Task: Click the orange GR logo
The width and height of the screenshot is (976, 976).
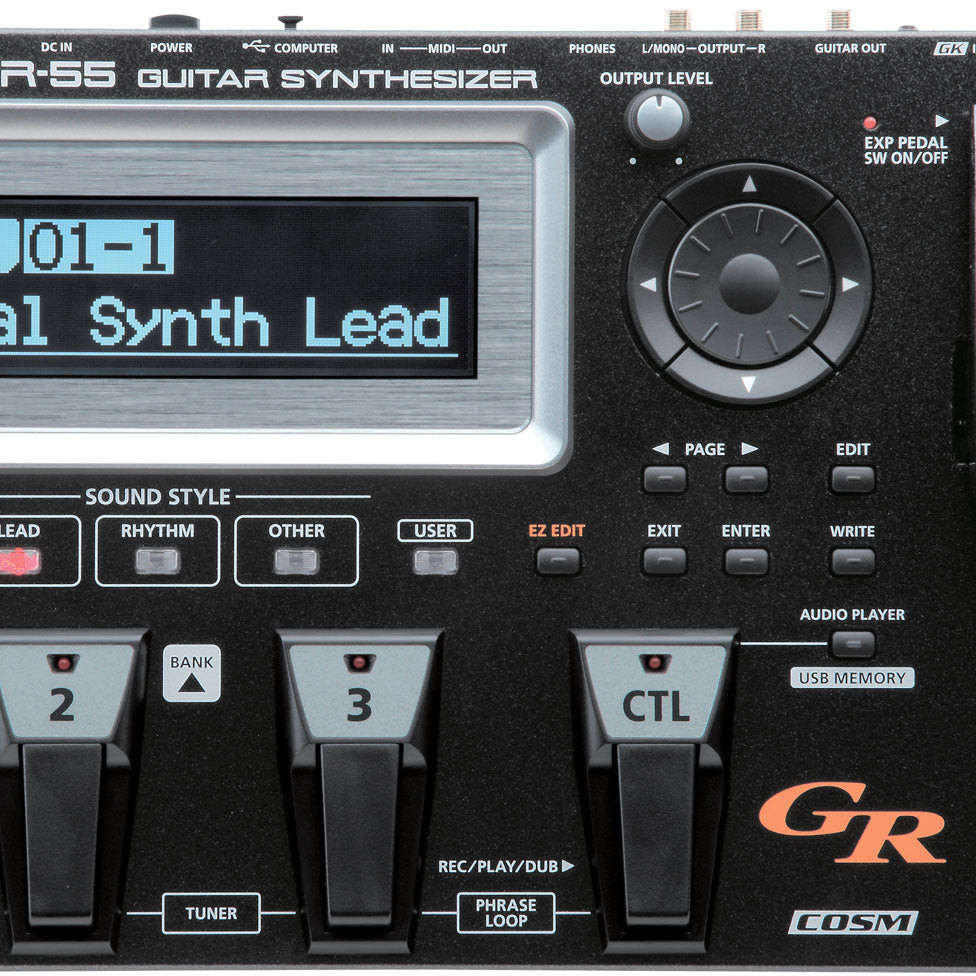Action: click(851, 823)
